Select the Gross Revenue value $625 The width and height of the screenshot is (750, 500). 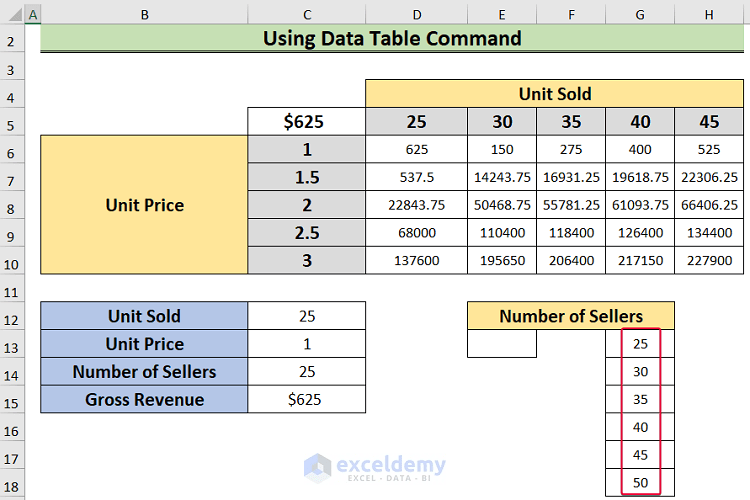[307, 399]
